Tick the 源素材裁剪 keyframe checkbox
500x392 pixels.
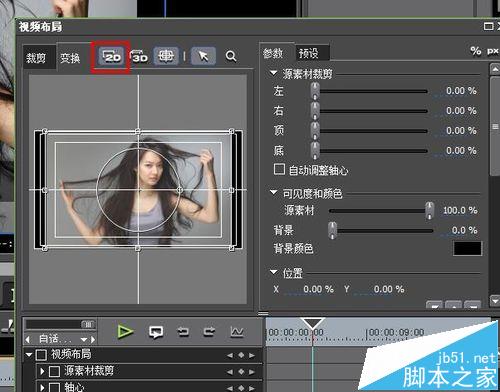coord(54,371)
